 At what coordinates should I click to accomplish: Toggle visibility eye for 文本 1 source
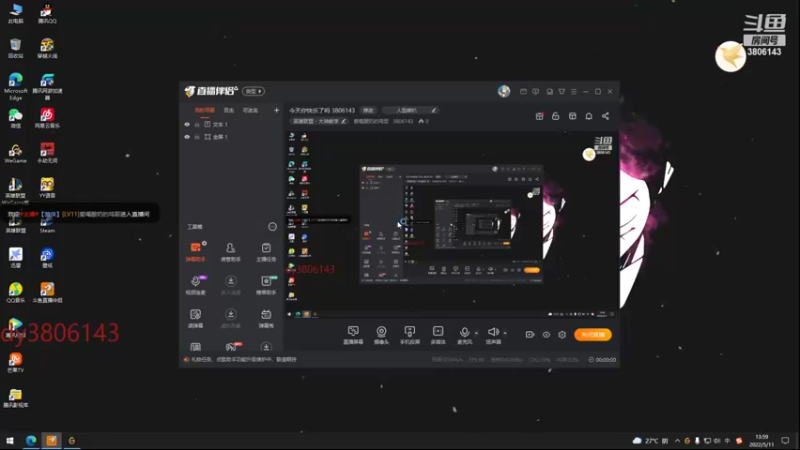coord(187,124)
